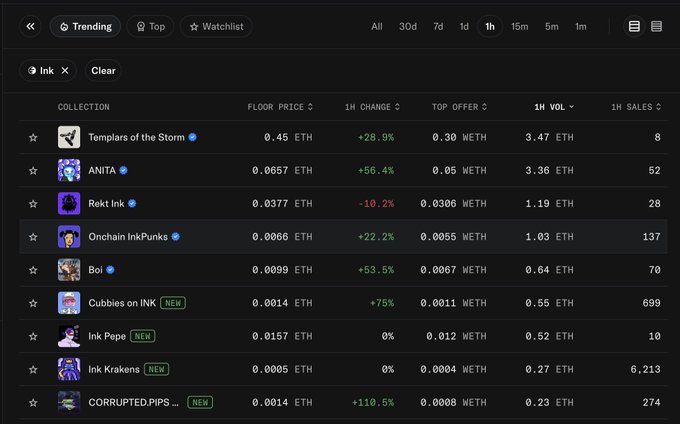This screenshot has height=424, width=680.
Task: Click NEW badge on Ink Krakens
Action: pyautogui.click(x=157, y=369)
